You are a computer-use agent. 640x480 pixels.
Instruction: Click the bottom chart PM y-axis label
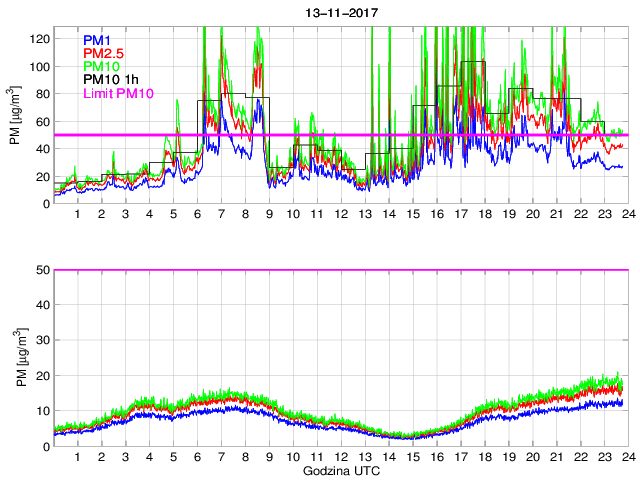21,357
